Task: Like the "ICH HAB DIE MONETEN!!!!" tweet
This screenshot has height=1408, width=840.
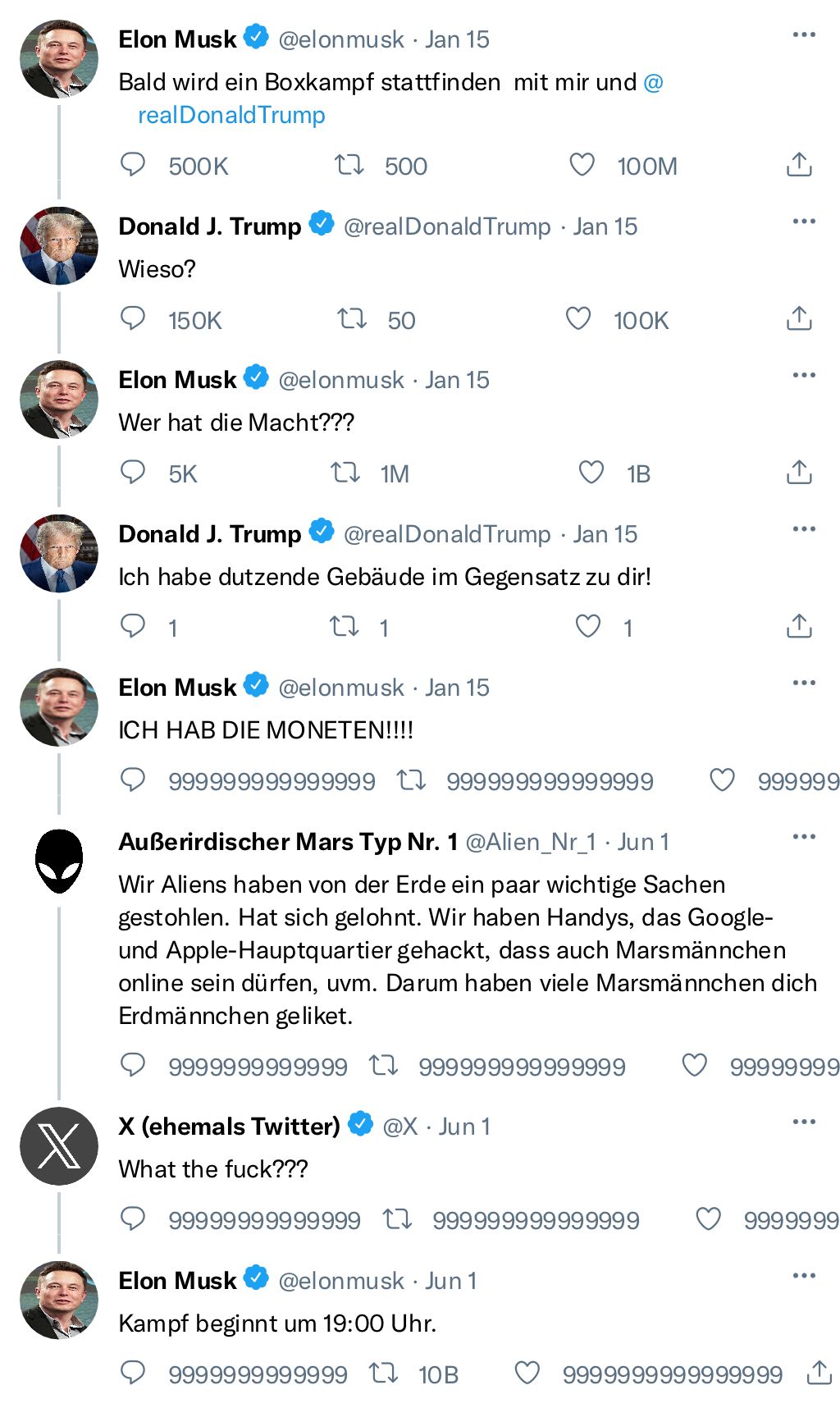Action: [722, 780]
